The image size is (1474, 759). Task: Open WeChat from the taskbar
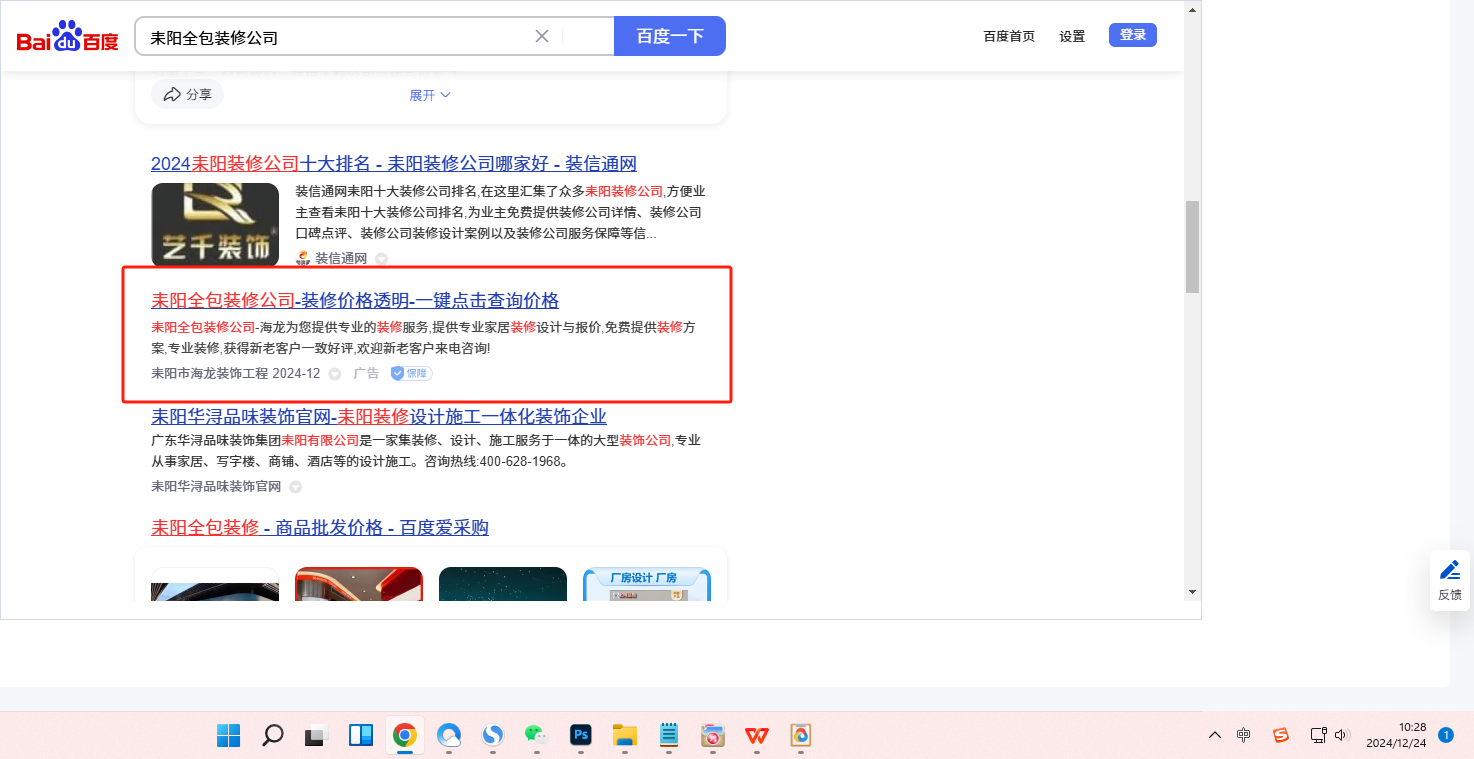[536, 736]
